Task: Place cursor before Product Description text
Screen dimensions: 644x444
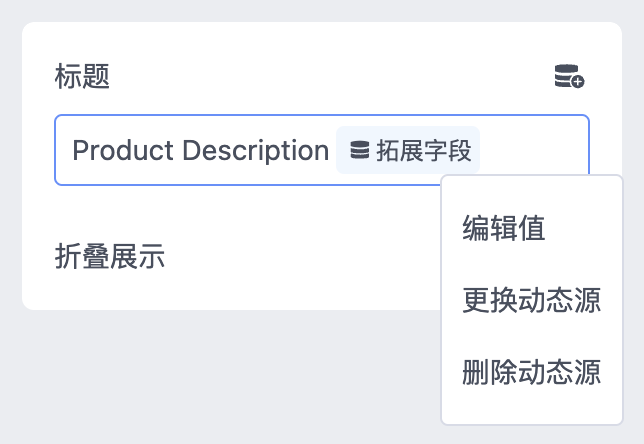Action: coord(72,151)
